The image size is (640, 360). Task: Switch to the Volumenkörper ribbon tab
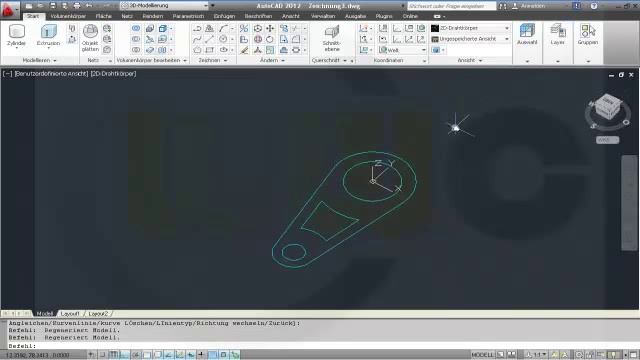pyautogui.click(x=68, y=16)
